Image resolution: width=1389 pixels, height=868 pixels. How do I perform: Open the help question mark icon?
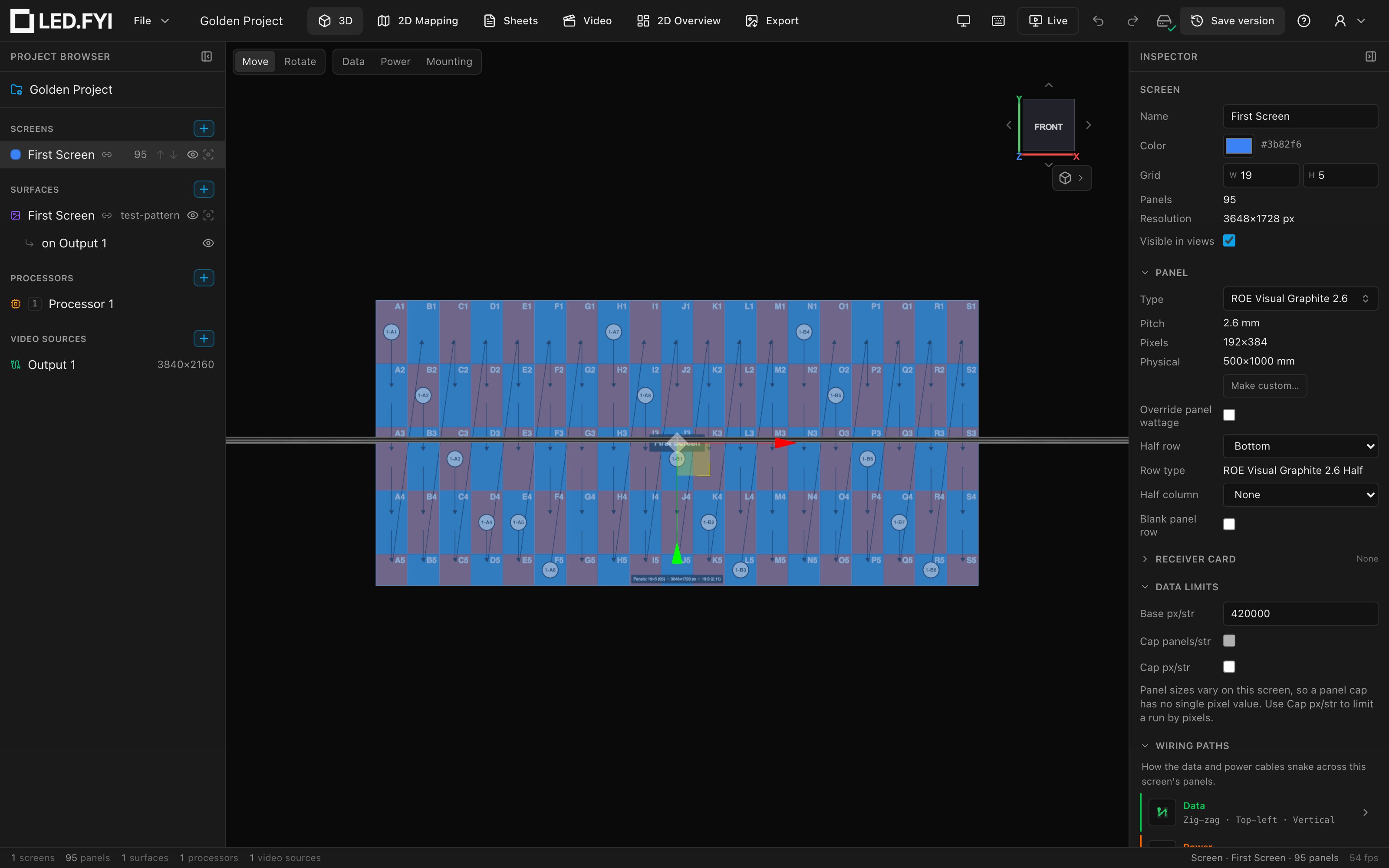point(1304,21)
